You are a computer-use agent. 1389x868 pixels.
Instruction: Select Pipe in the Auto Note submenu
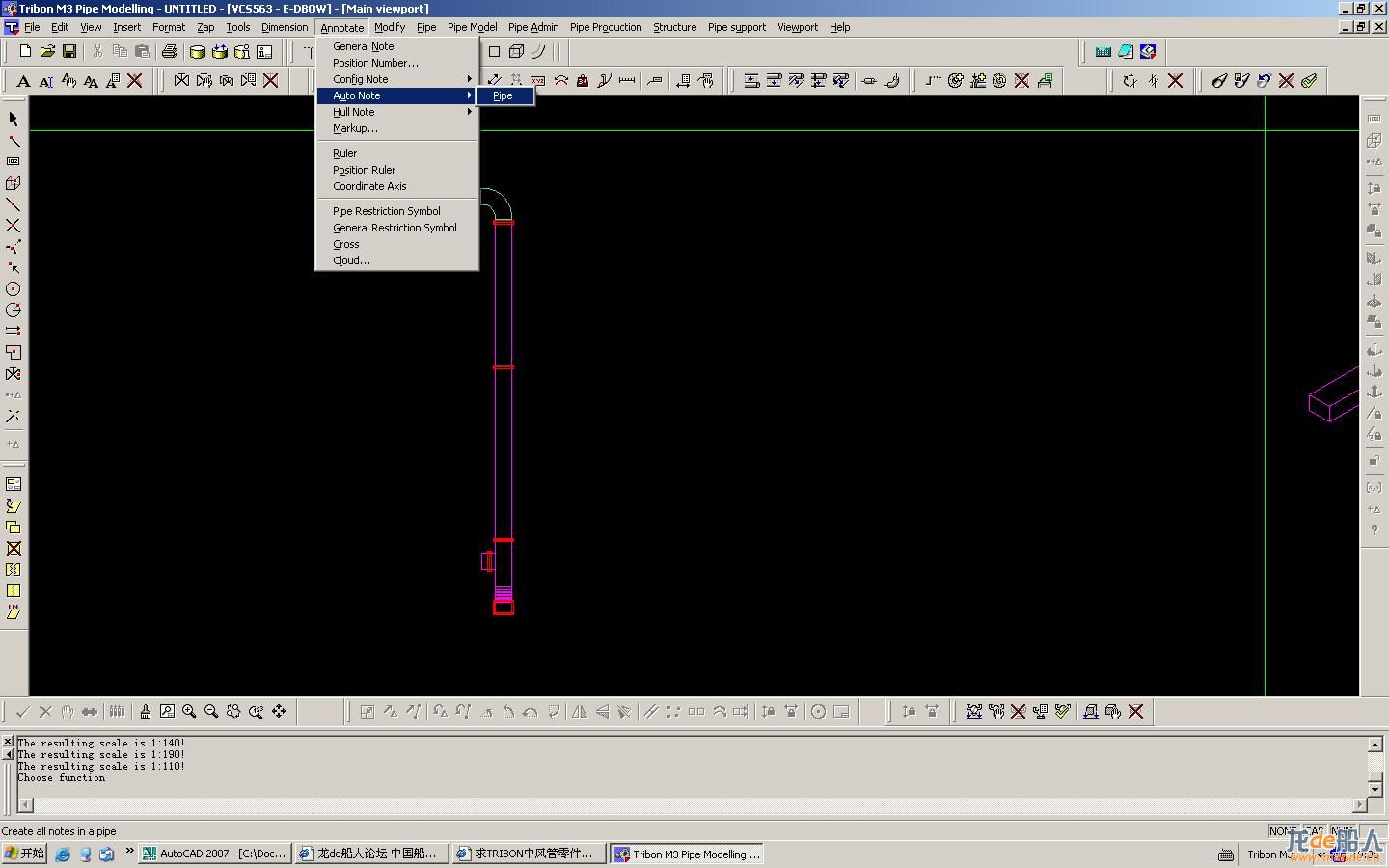(x=505, y=95)
